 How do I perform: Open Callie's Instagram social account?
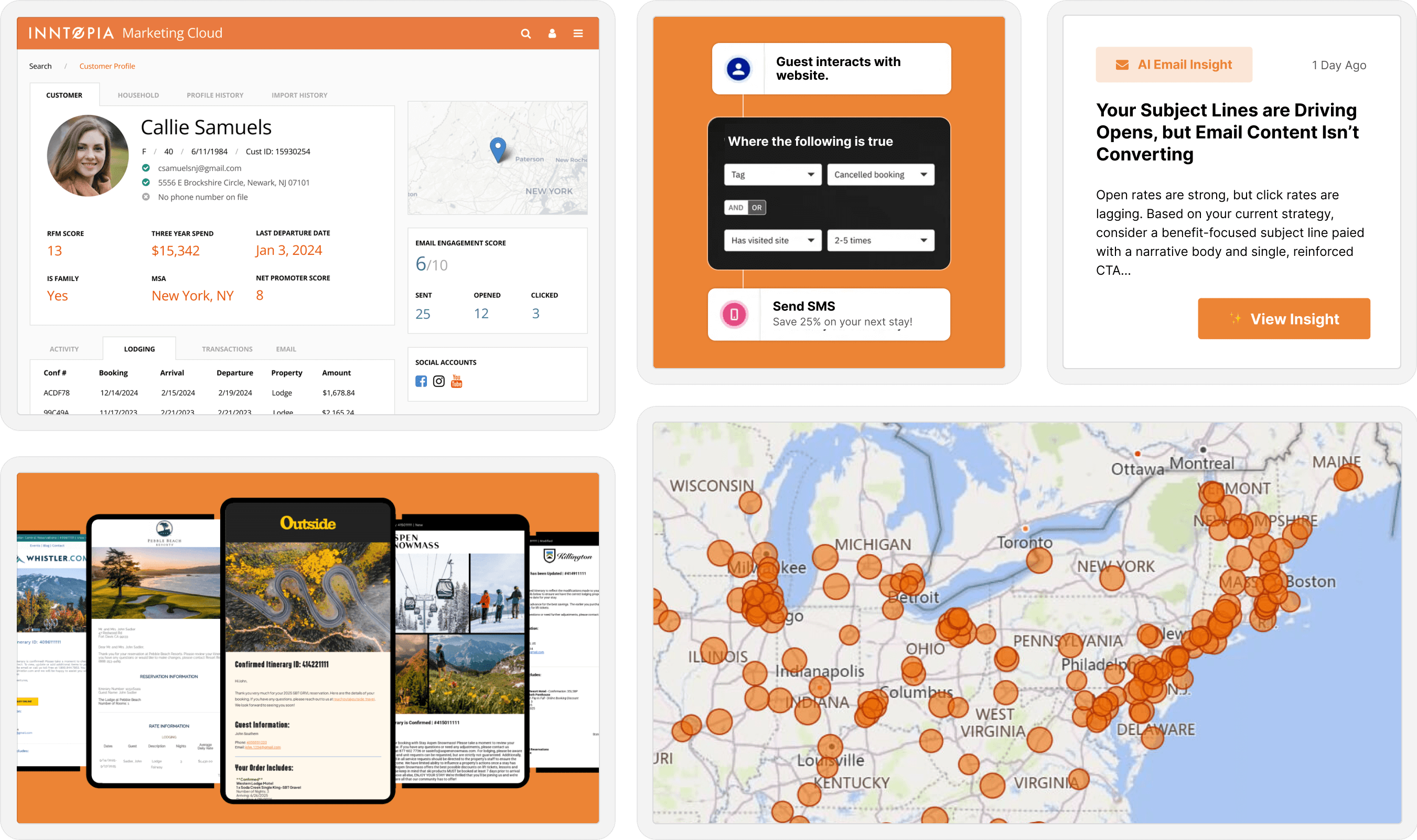click(439, 381)
